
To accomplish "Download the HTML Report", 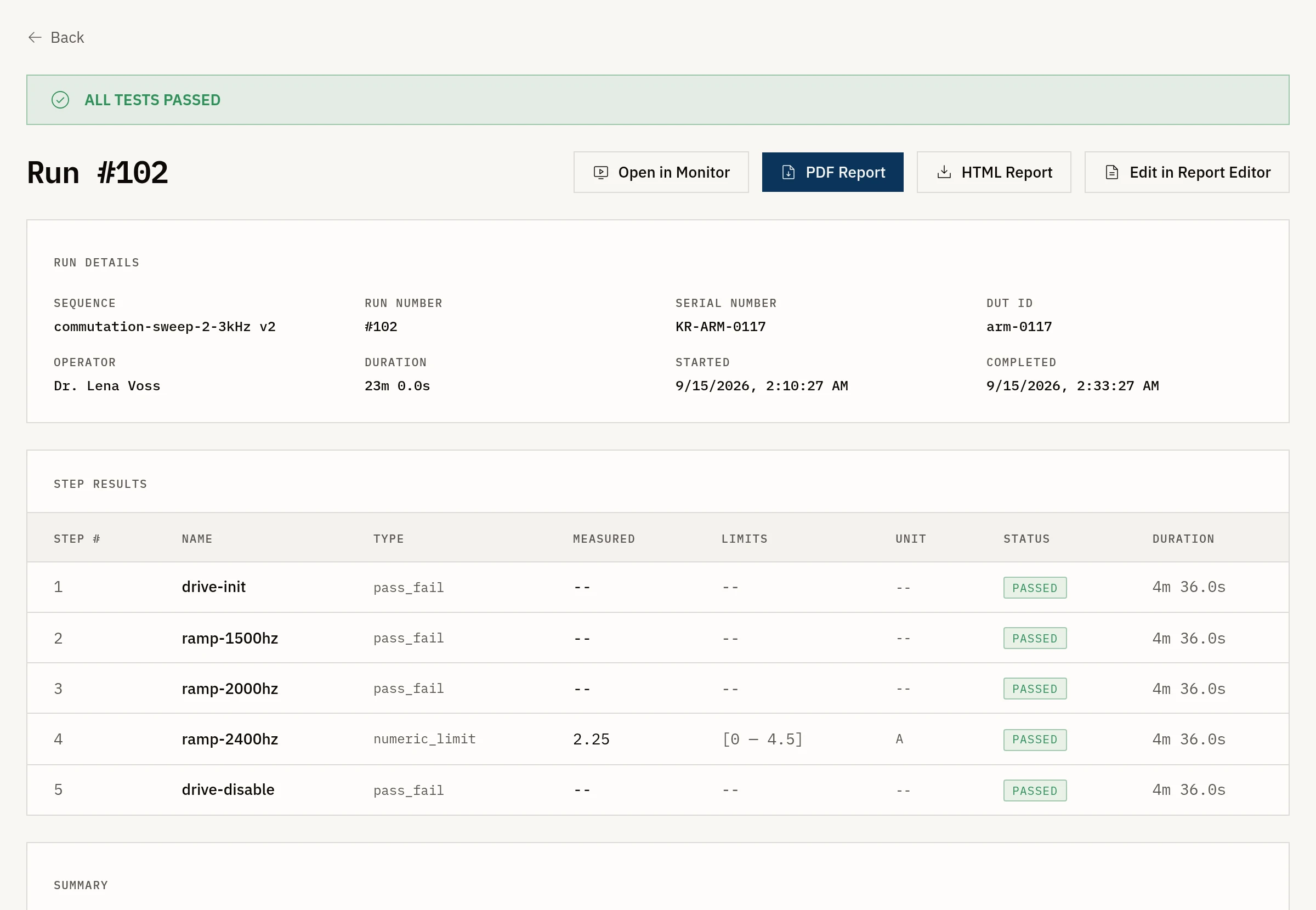I will click(x=994, y=172).
